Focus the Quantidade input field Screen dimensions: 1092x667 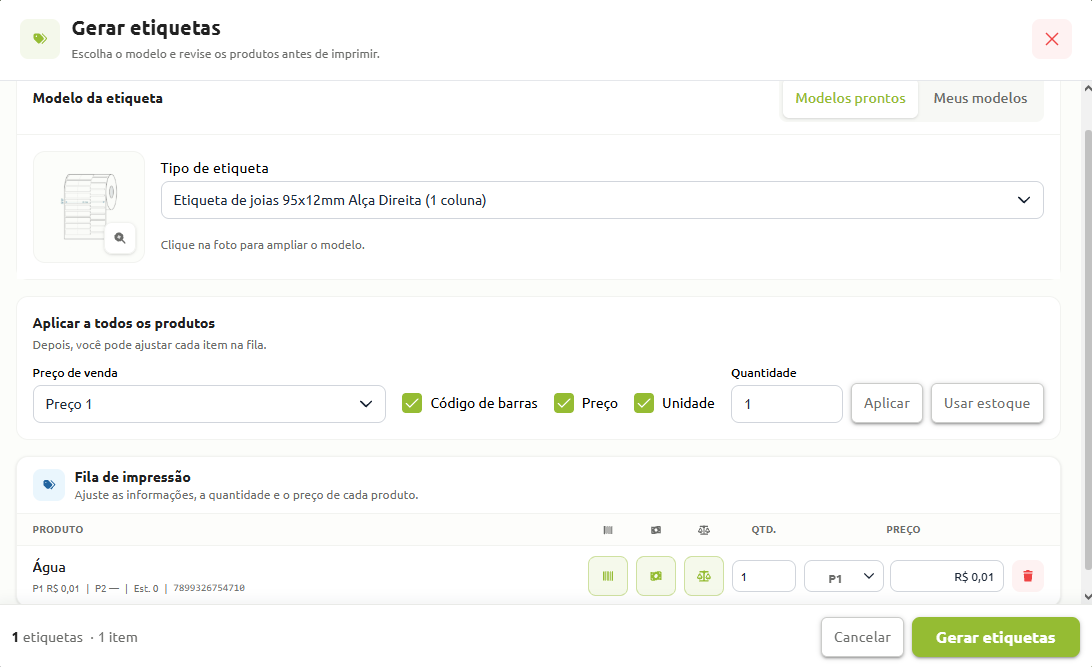click(x=786, y=404)
